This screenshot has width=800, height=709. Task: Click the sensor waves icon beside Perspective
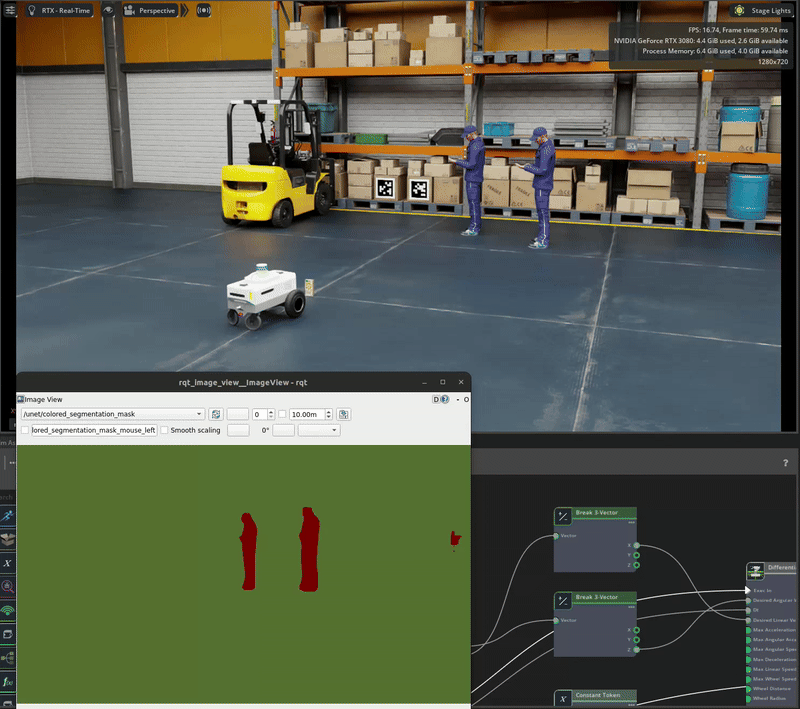[203, 10]
